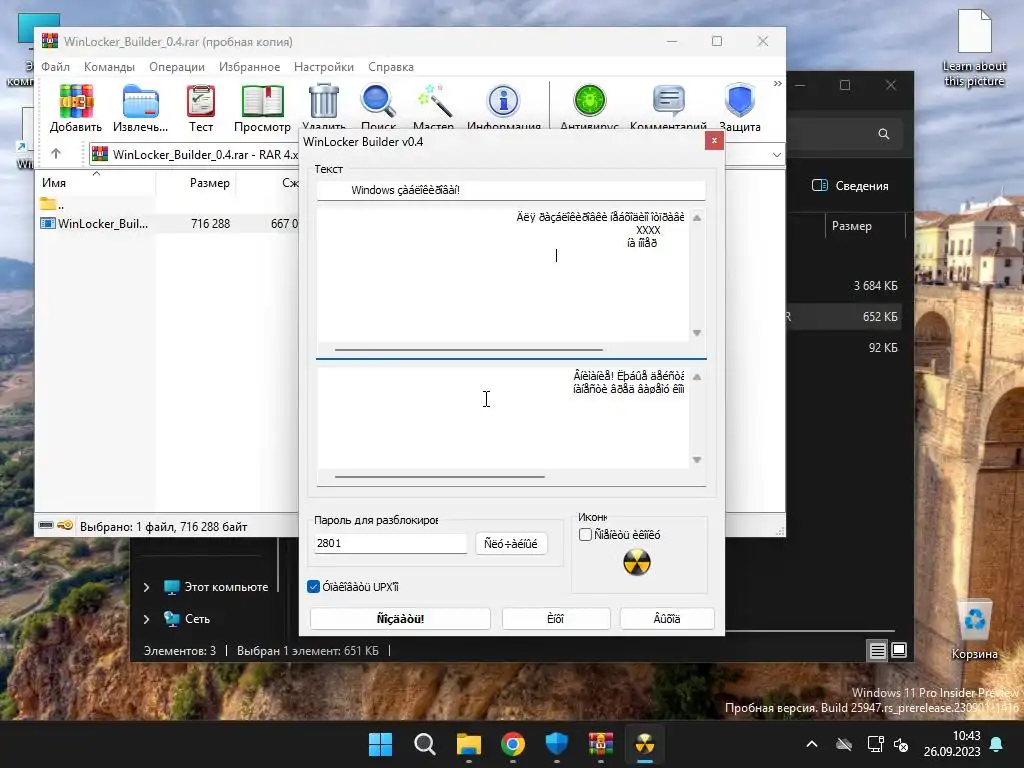Select the 652 КБ file row in Explorer
1024x768 pixels.
(x=842, y=317)
